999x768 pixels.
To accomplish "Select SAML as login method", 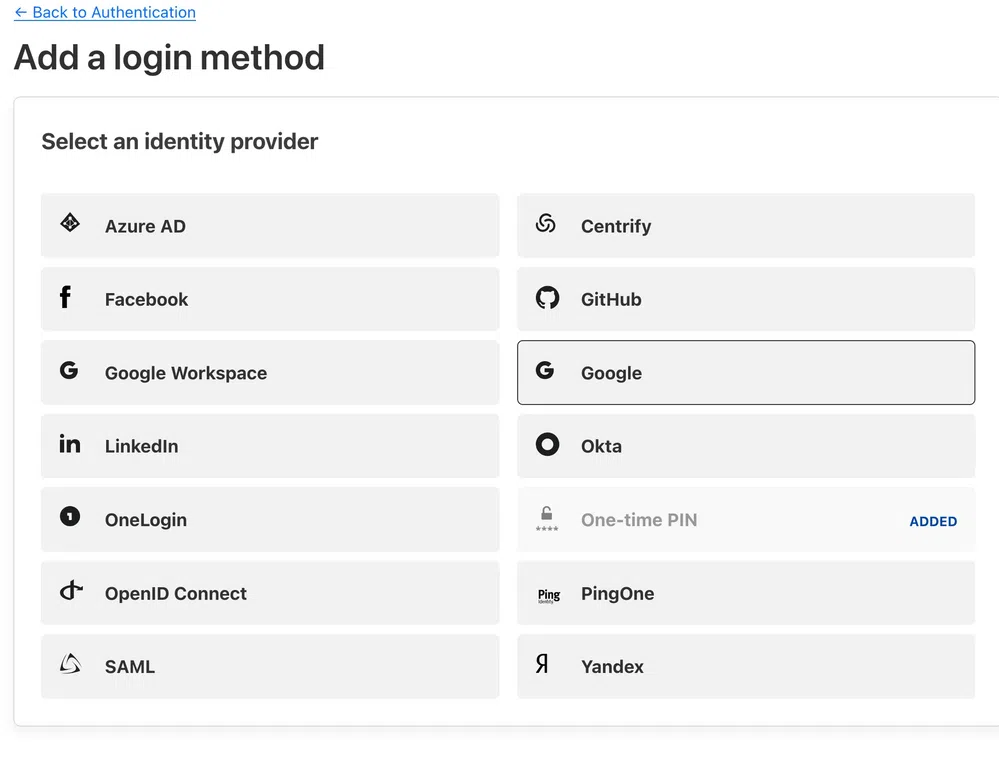I will pos(270,666).
